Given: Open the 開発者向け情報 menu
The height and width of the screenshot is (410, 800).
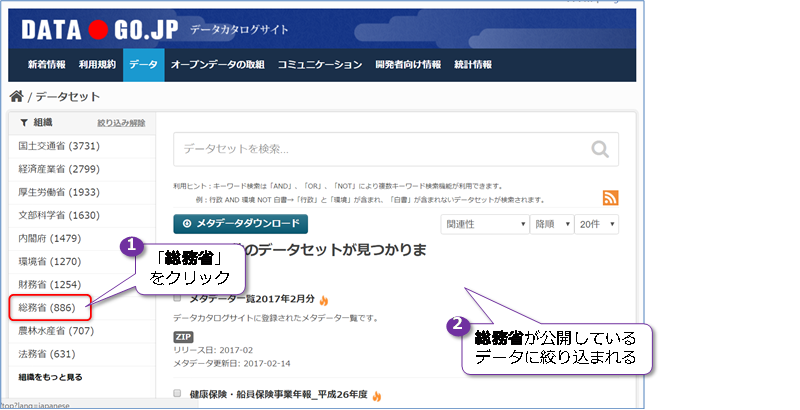Looking at the screenshot, I should coord(408,65).
